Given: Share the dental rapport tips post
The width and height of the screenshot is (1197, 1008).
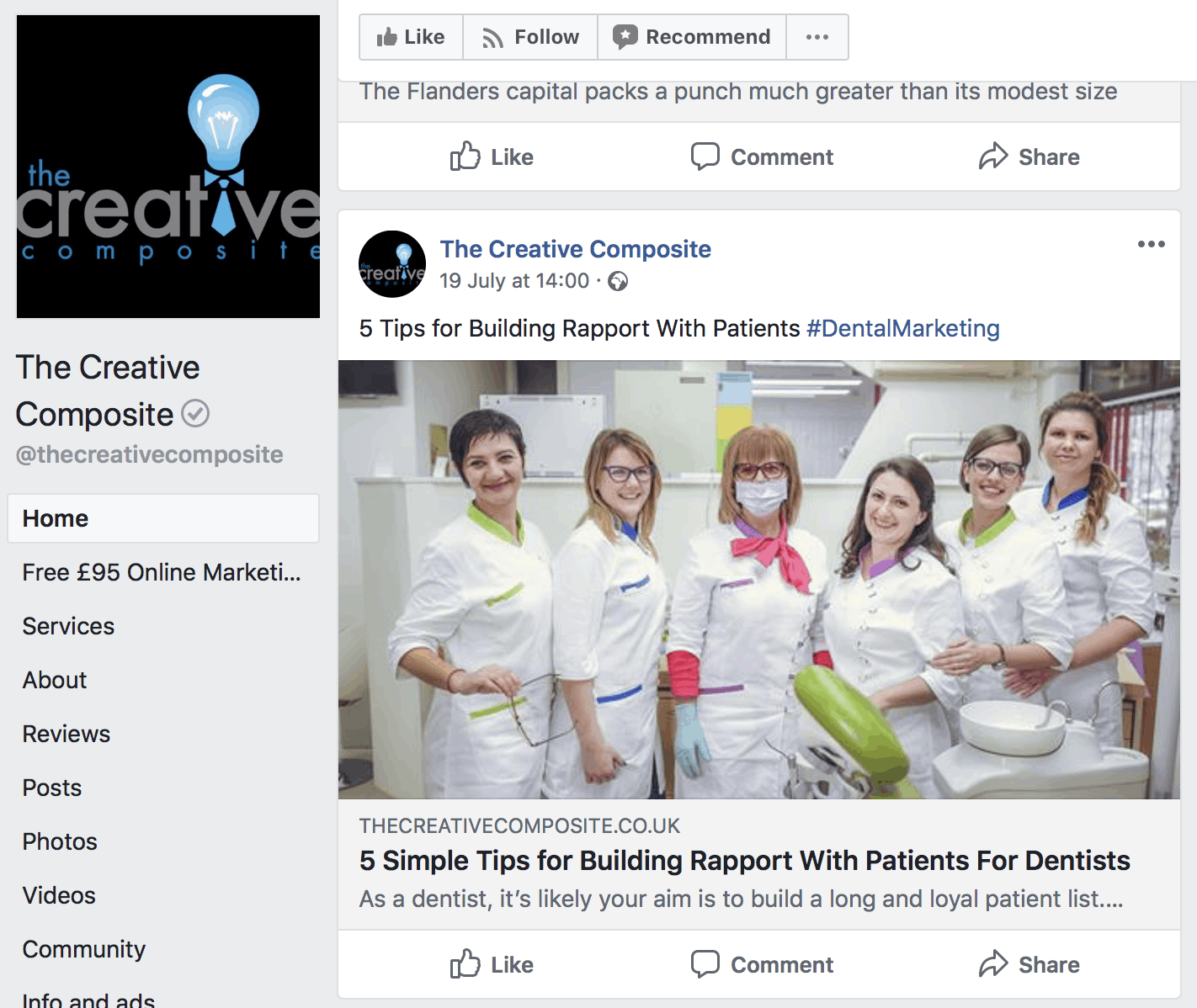Looking at the screenshot, I should tap(1029, 964).
